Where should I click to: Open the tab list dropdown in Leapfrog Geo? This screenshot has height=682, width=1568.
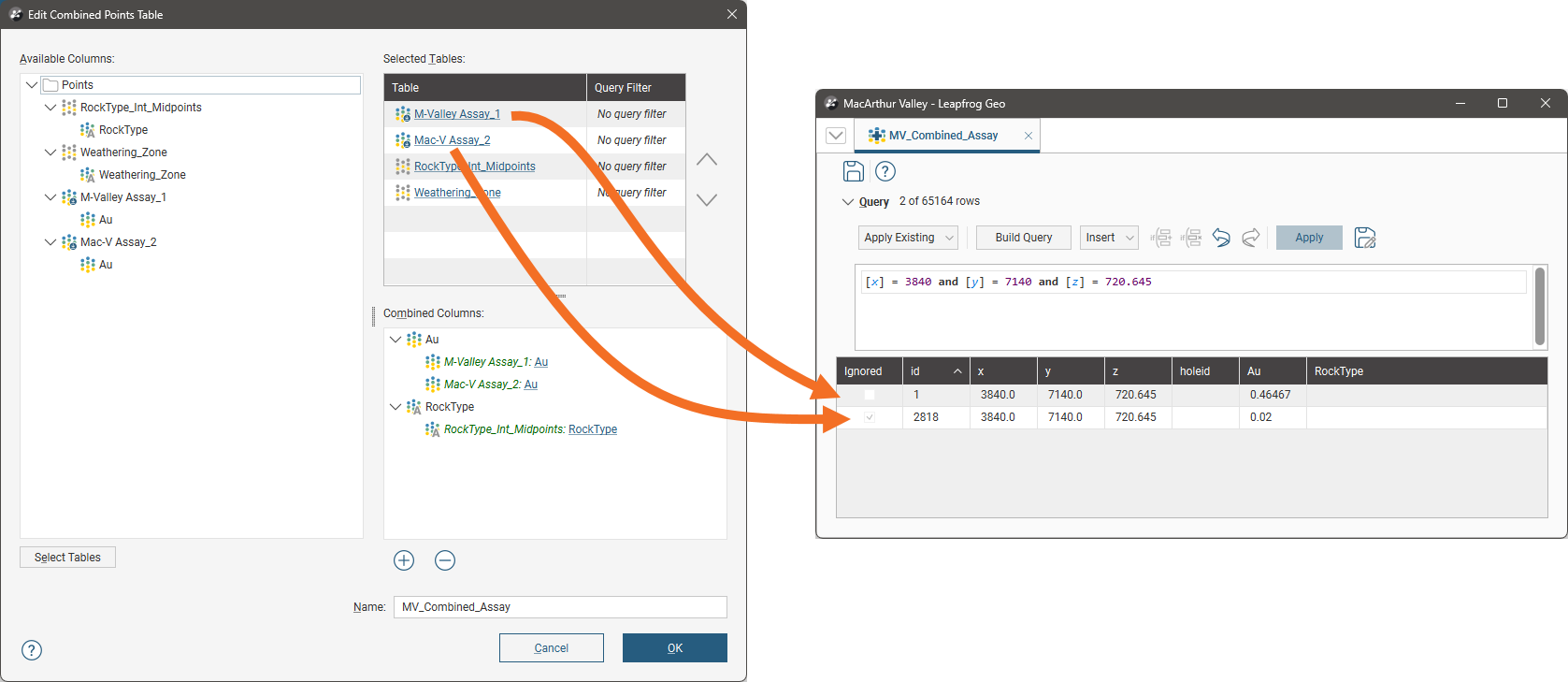click(836, 136)
